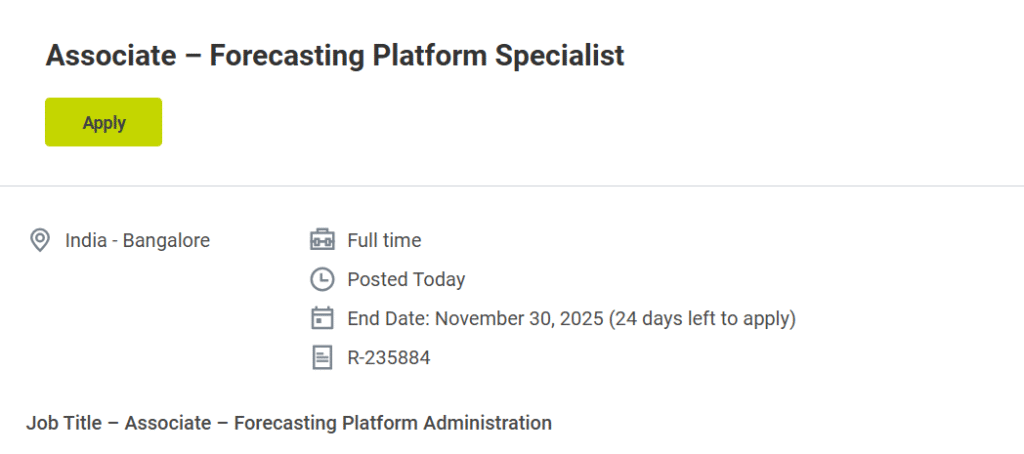Click the location pin icon
1024x454 pixels.
pos(40,240)
